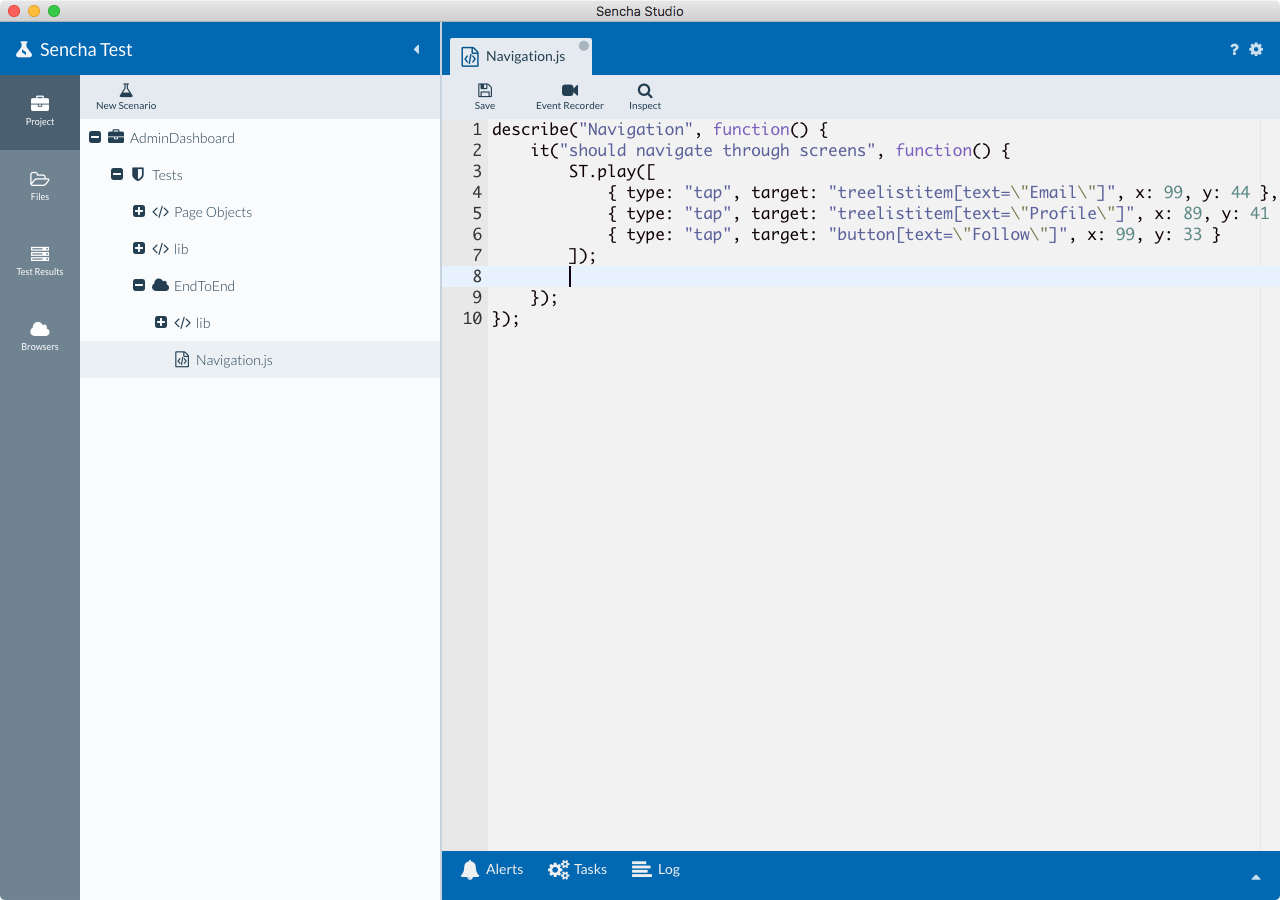Open the Alerts panel
Image resolution: width=1280 pixels, height=900 pixels.
[492, 870]
